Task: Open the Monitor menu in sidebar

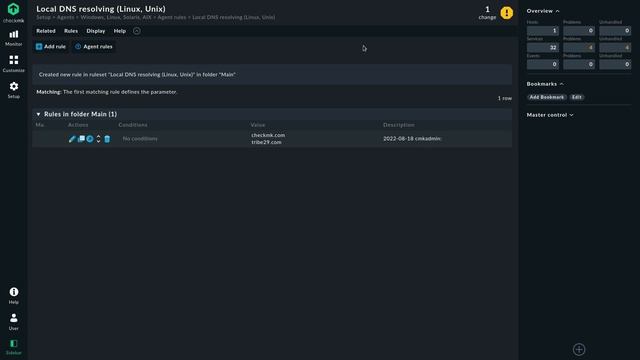Action: 13,38
